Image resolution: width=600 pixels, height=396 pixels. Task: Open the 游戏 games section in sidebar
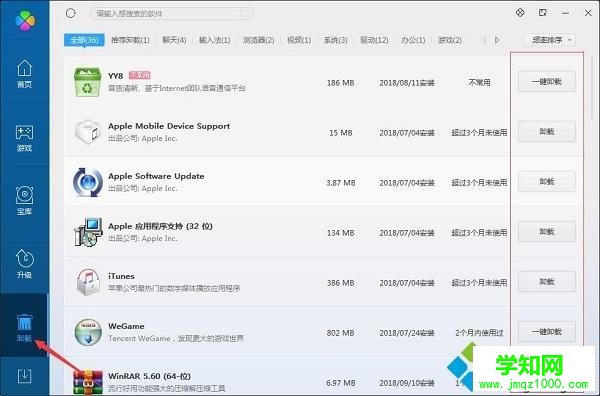pyautogui.click(x=24, y=138)
